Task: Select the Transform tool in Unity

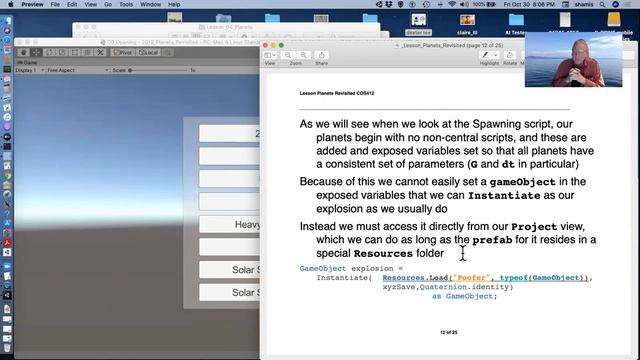Action: 87,53
